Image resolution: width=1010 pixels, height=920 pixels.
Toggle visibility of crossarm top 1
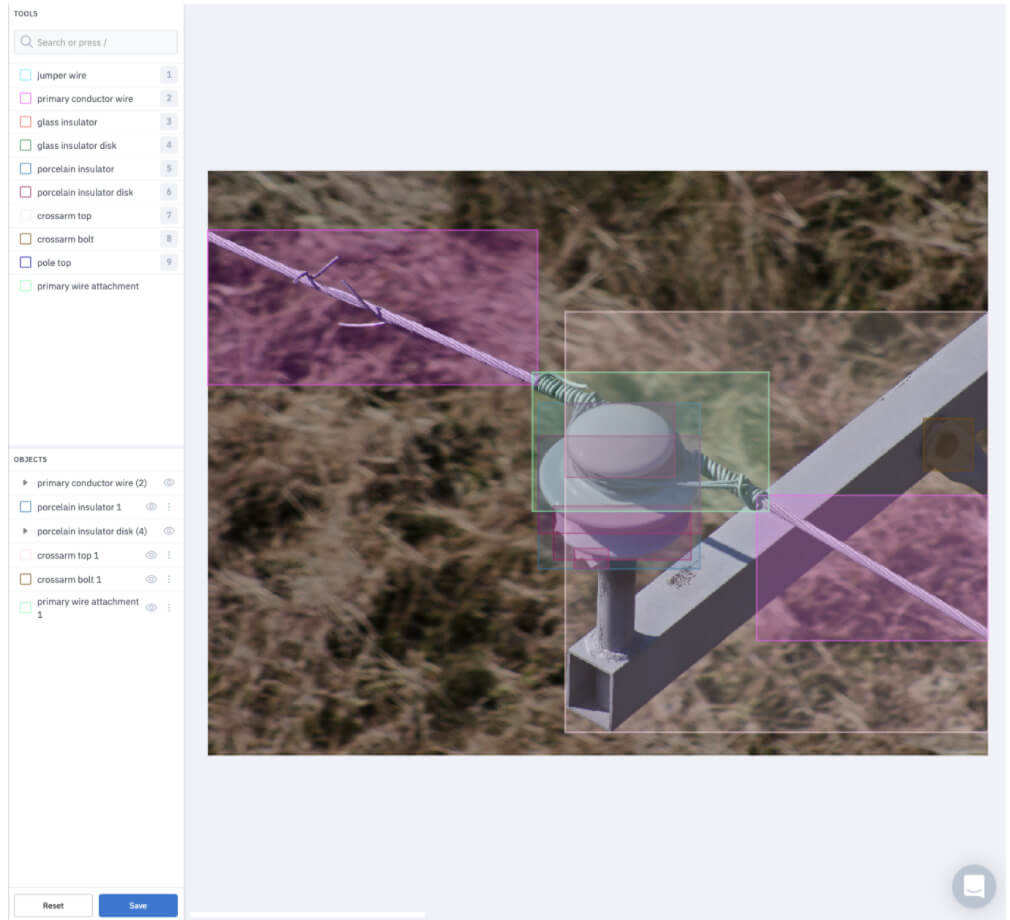tap(152, 555)
